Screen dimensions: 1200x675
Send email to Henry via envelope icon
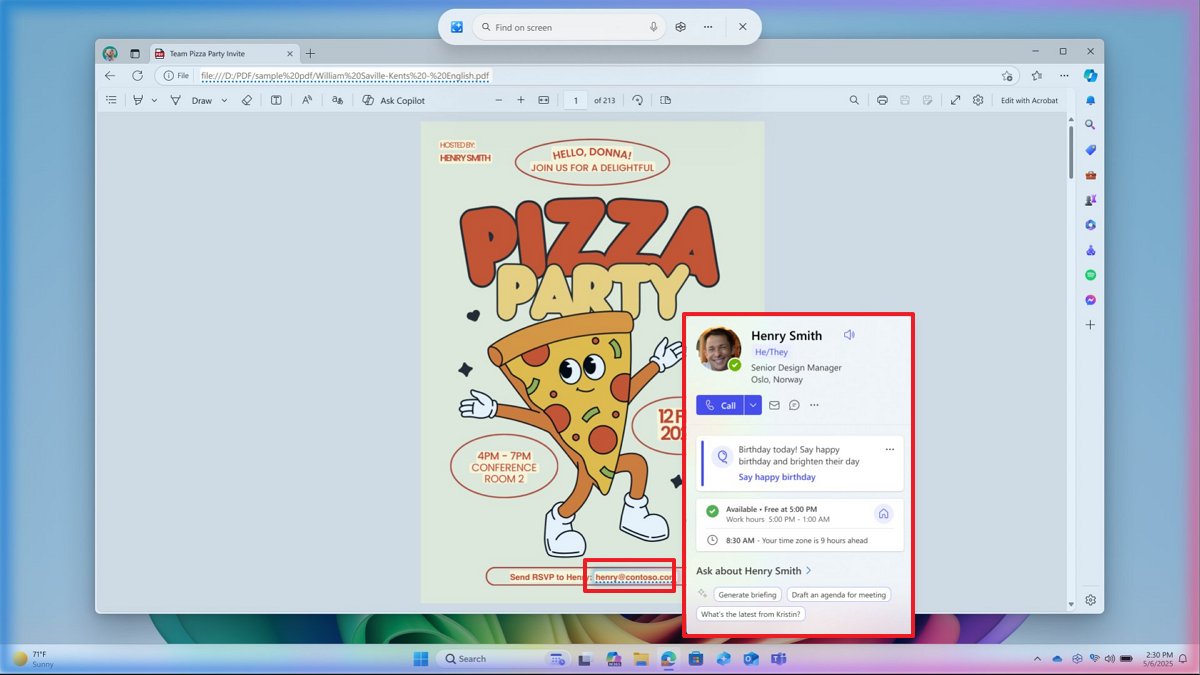point(774,405)
